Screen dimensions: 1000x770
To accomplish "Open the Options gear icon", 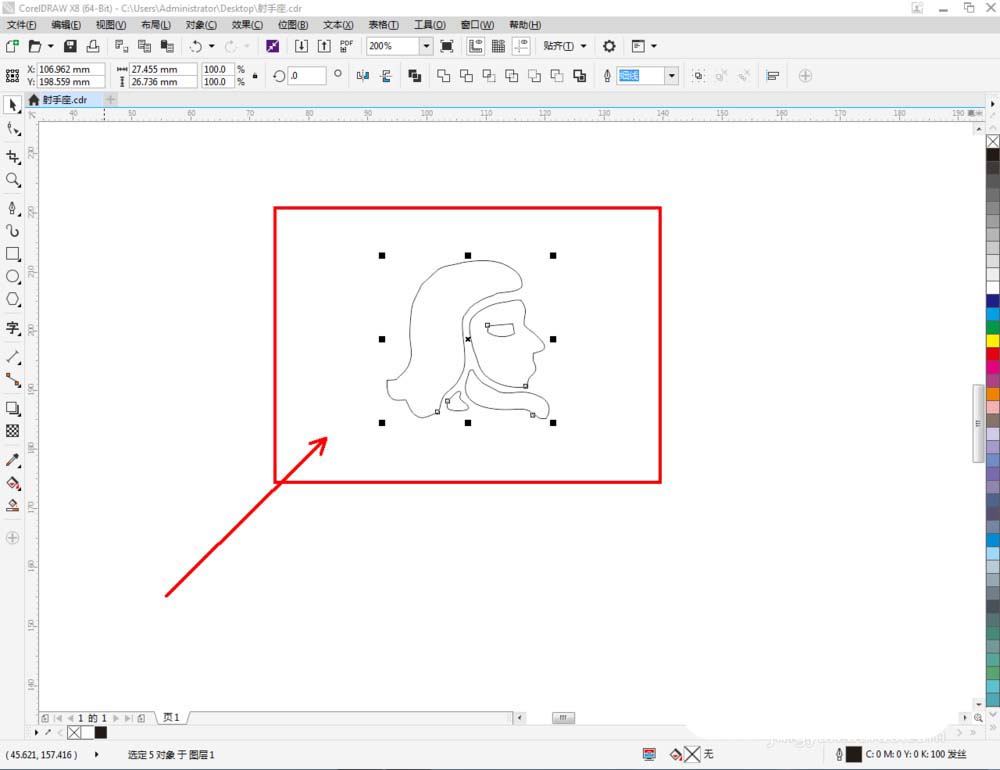I will click(609, 46).
